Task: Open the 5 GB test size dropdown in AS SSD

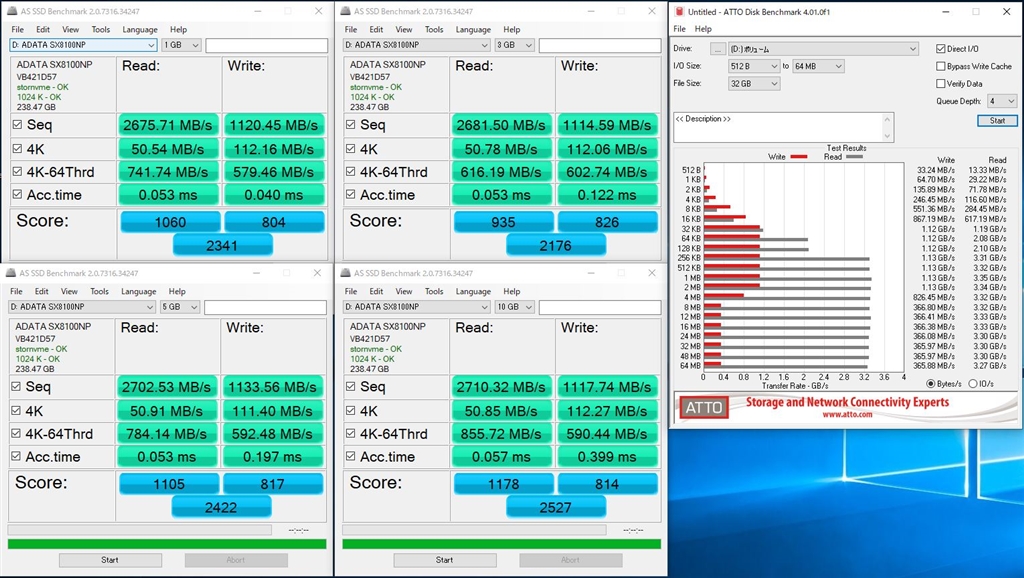Action: click(180, 307)
